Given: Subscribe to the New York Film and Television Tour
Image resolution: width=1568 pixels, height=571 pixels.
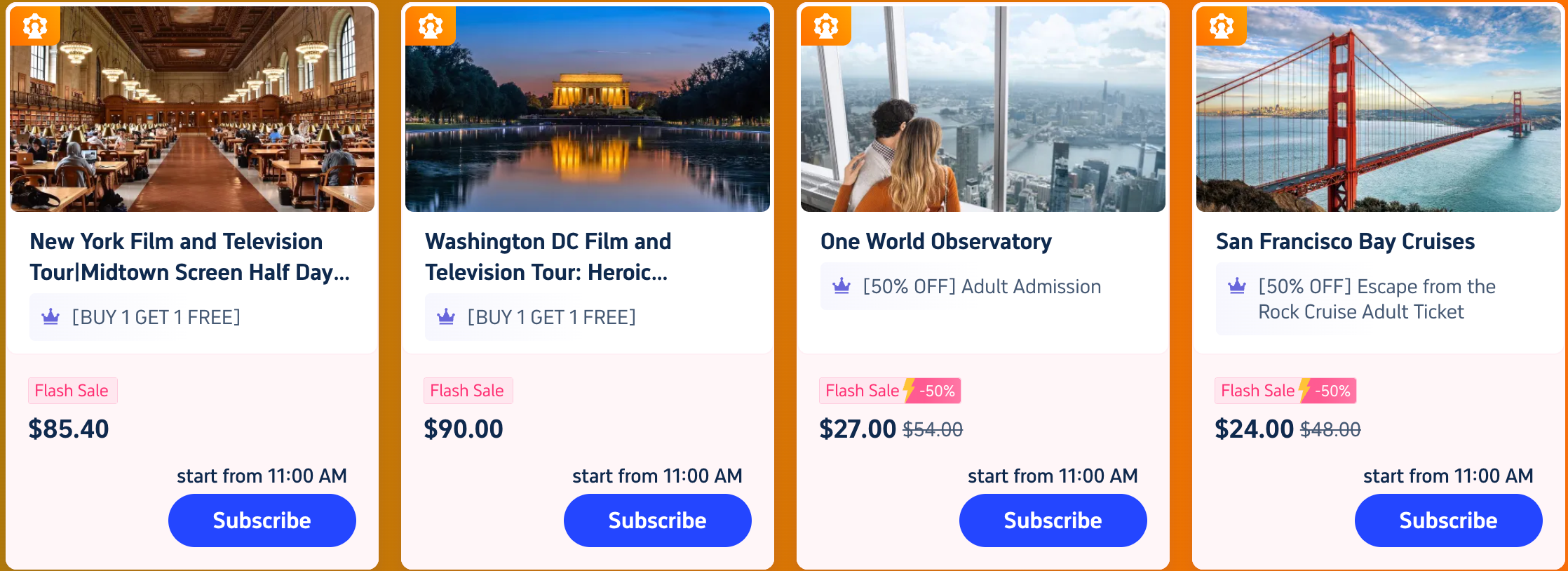Looking at the screenshot, I should [262, 520].
